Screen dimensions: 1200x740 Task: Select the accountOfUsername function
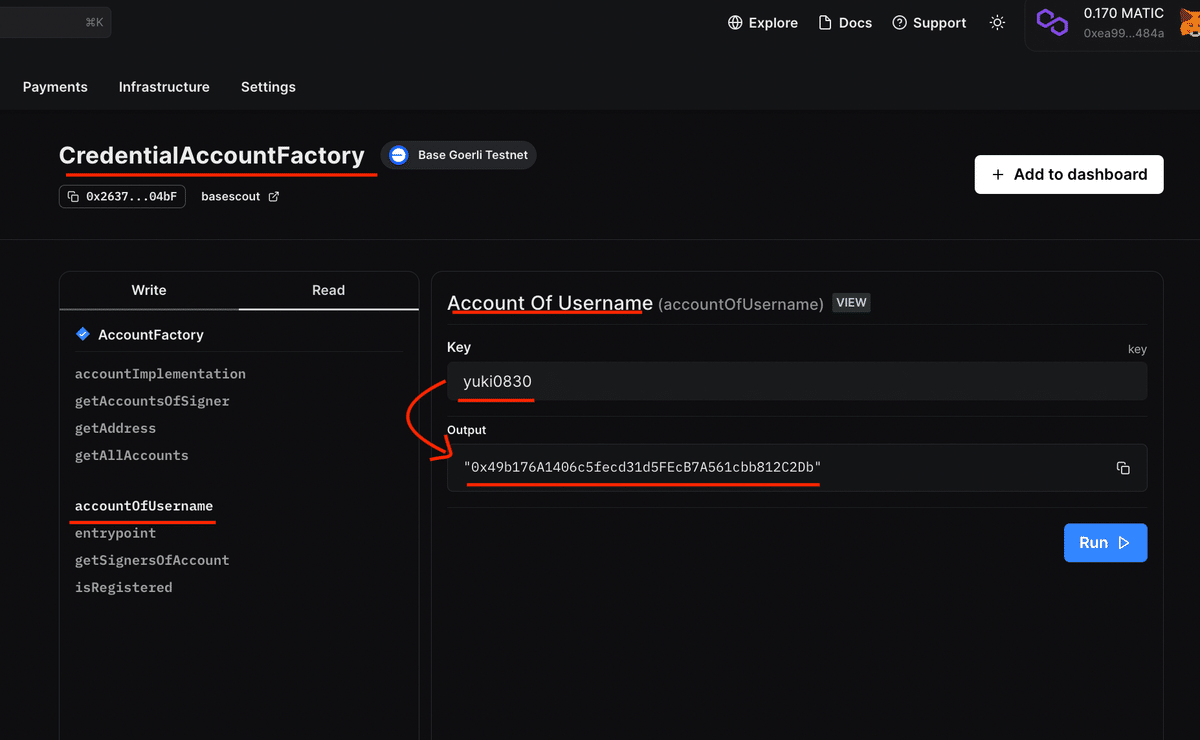144,506
